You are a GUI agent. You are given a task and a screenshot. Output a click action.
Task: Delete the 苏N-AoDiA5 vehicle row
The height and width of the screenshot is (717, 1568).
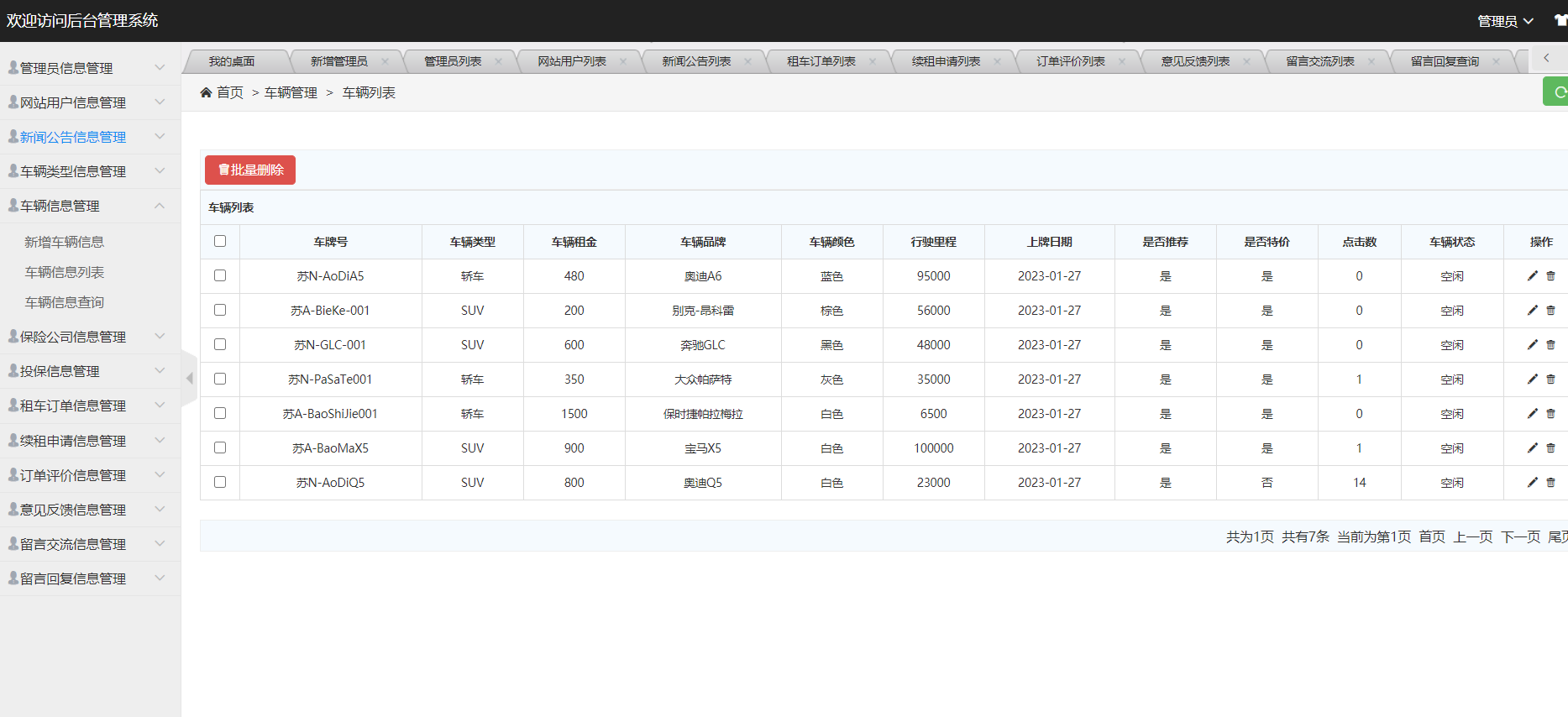[1550, 275]
